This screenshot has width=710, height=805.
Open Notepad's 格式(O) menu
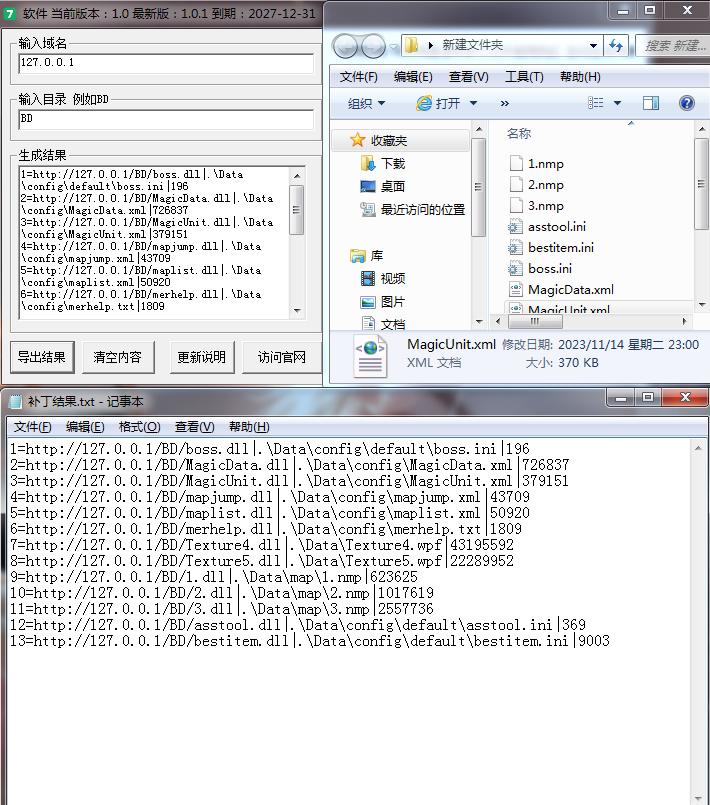point(139,426)
